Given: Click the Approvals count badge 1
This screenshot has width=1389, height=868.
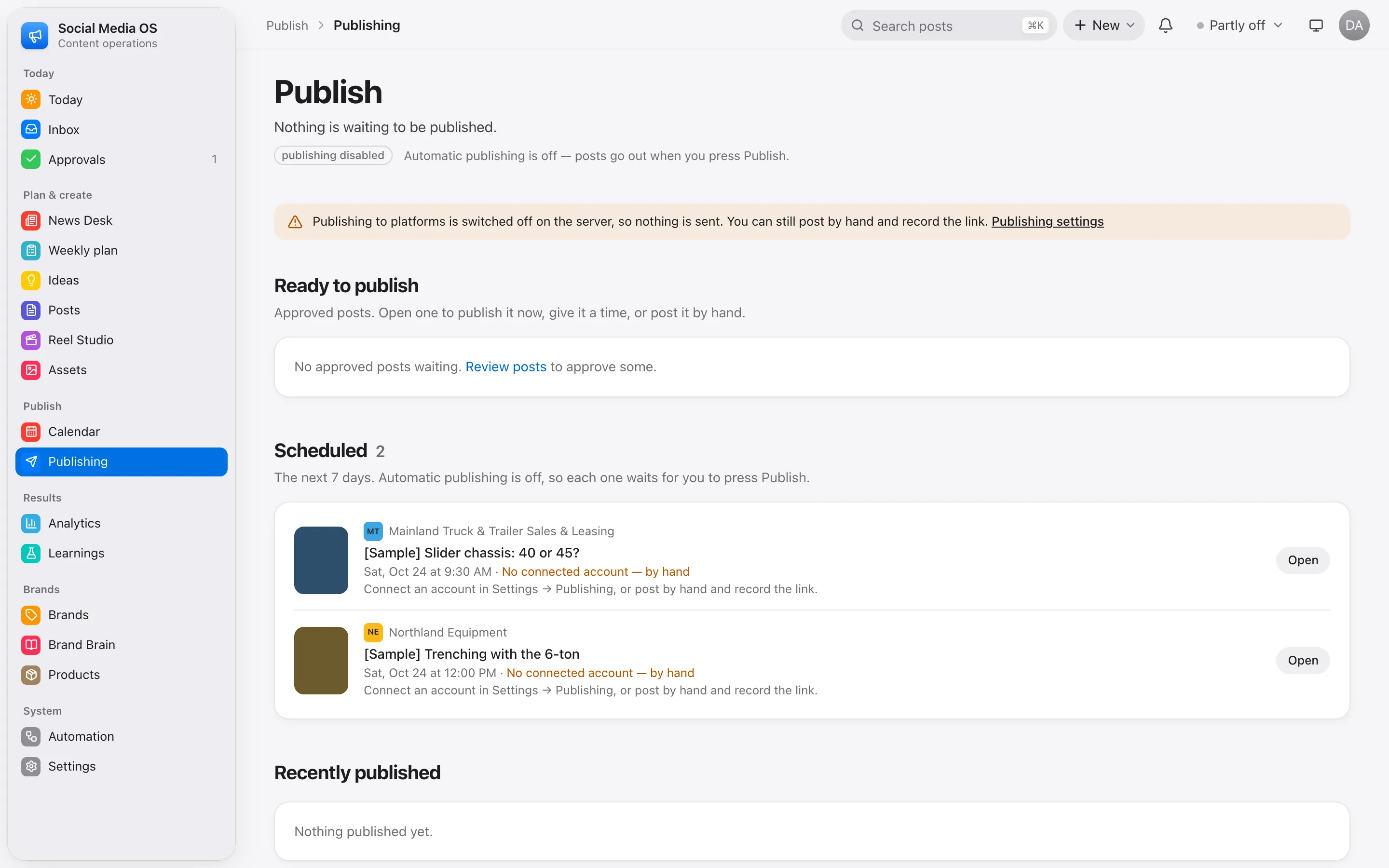Looking at the screenshot, I should click(x=214, y=159).
